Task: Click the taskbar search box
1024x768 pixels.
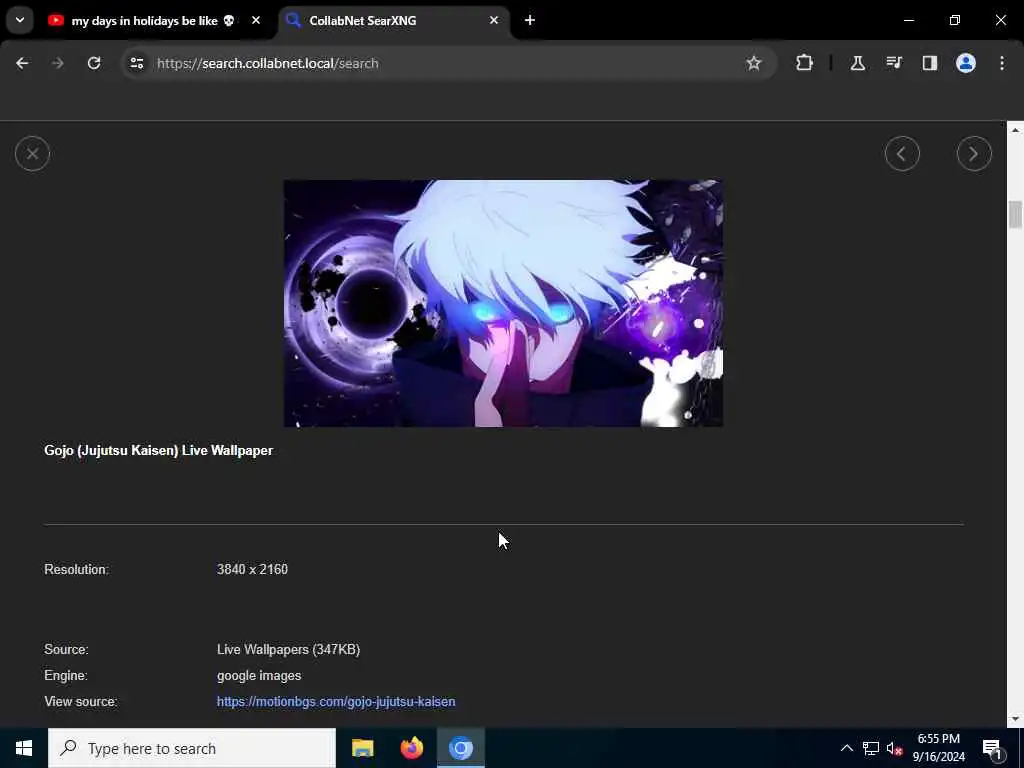Action: (x=192, y=748)
